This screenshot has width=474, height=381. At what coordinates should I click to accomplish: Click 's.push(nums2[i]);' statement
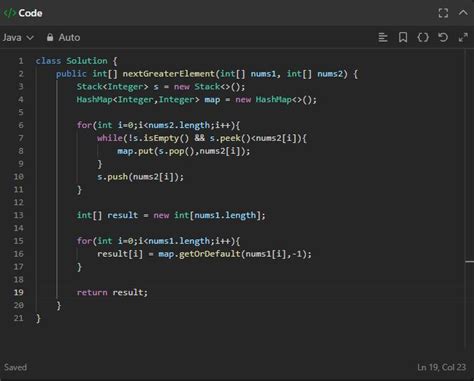140,177
